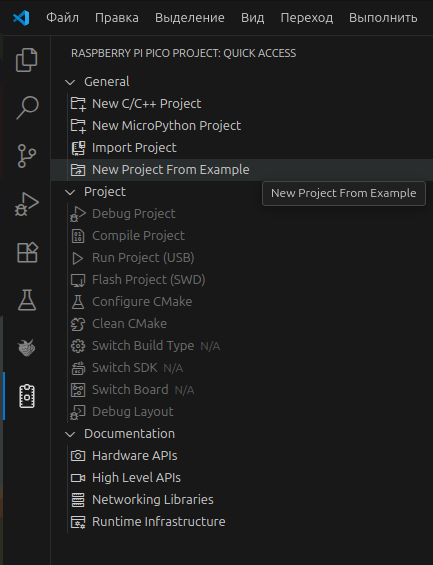Open the Extensions view icon
Screen dimensions: 433x565
27,252
